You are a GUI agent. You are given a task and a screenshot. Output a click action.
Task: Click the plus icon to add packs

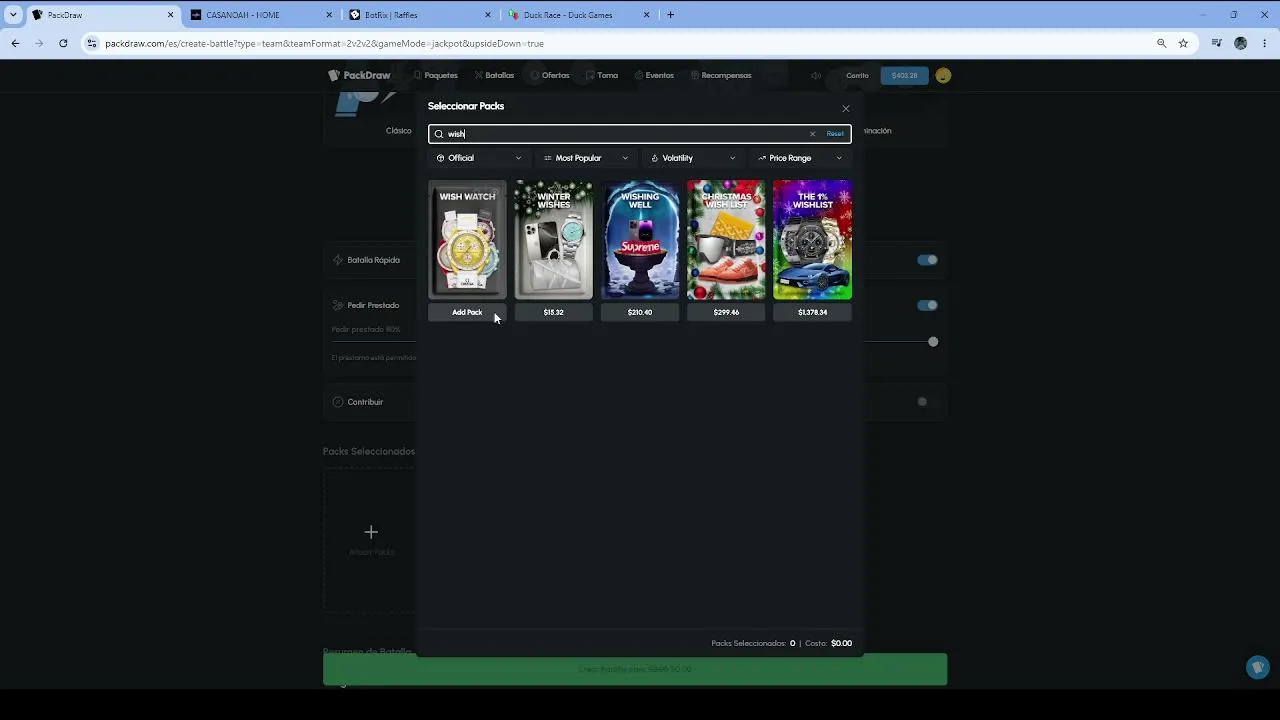(x=371, y=532)
